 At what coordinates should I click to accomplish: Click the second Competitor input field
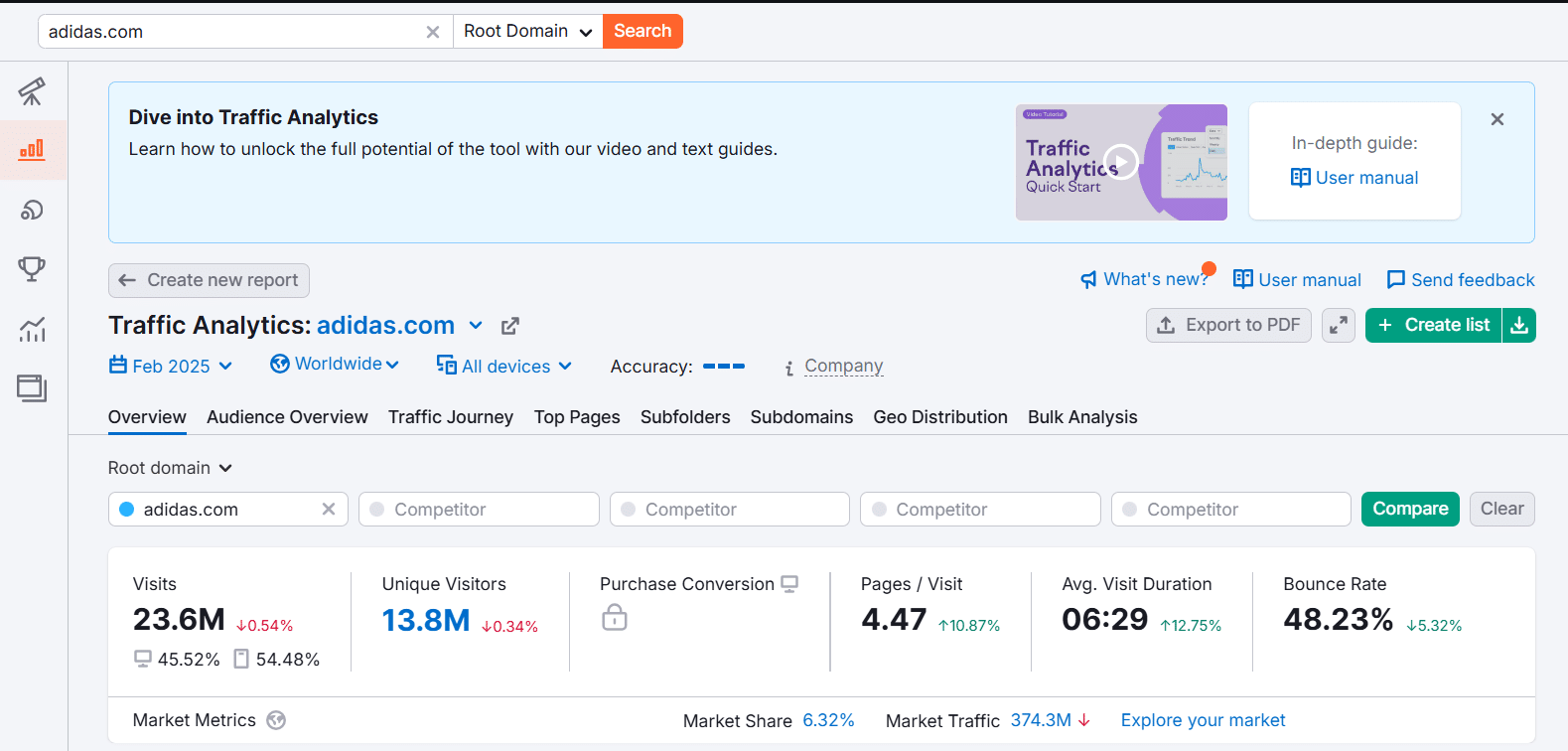pyautogui.click(x=730, y=509)
